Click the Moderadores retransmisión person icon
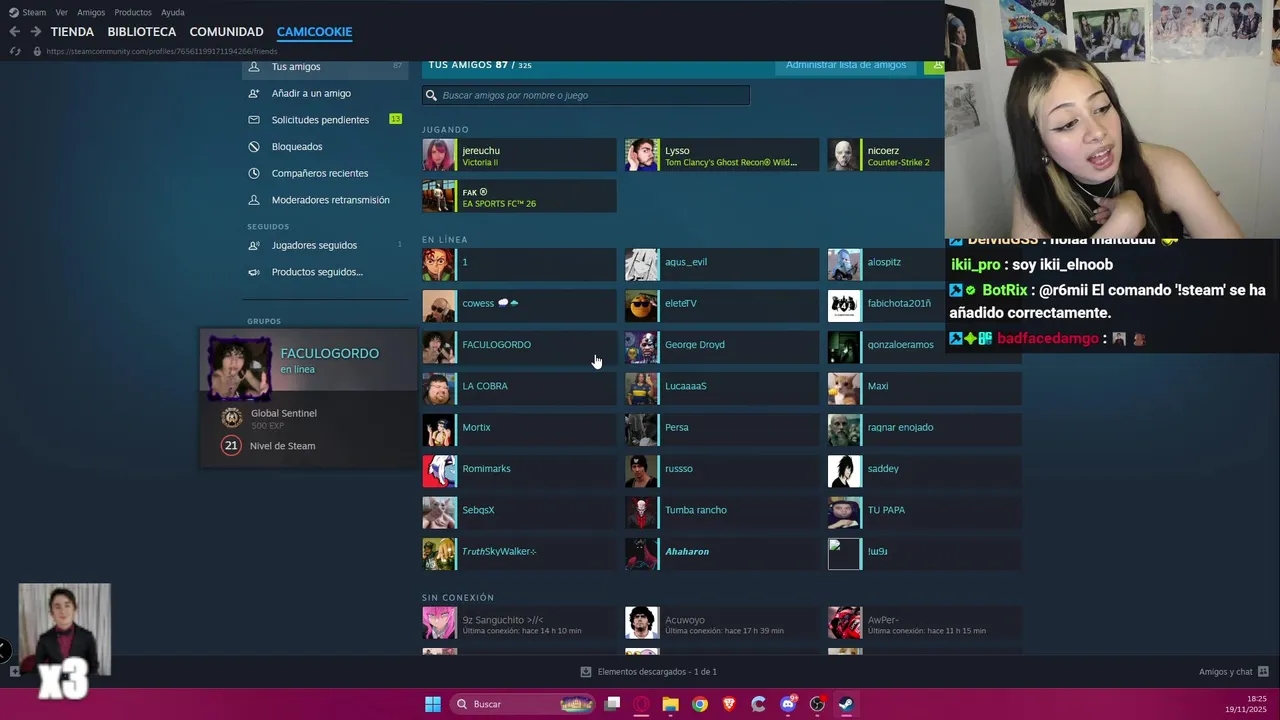The width and height of the screenshot is (1280, 720). coord(253,200)
